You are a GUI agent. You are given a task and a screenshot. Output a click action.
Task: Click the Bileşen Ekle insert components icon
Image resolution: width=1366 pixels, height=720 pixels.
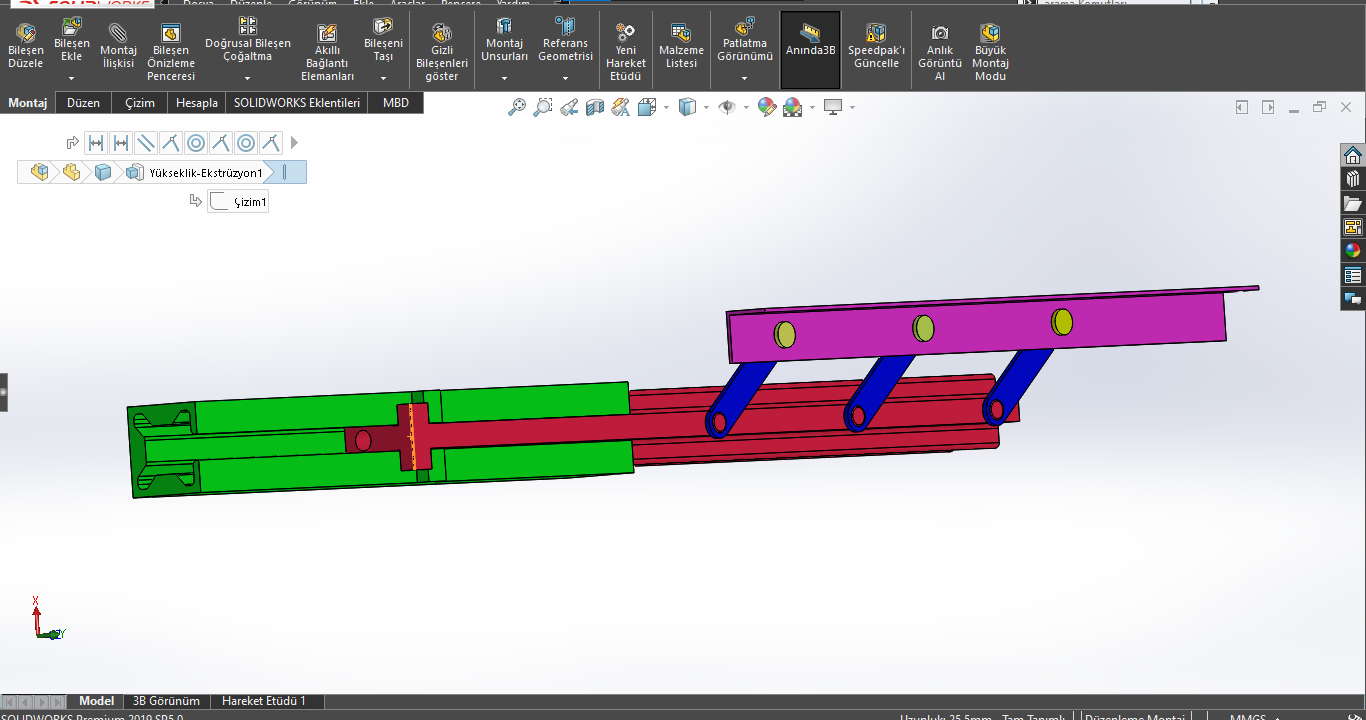[72, 27]
